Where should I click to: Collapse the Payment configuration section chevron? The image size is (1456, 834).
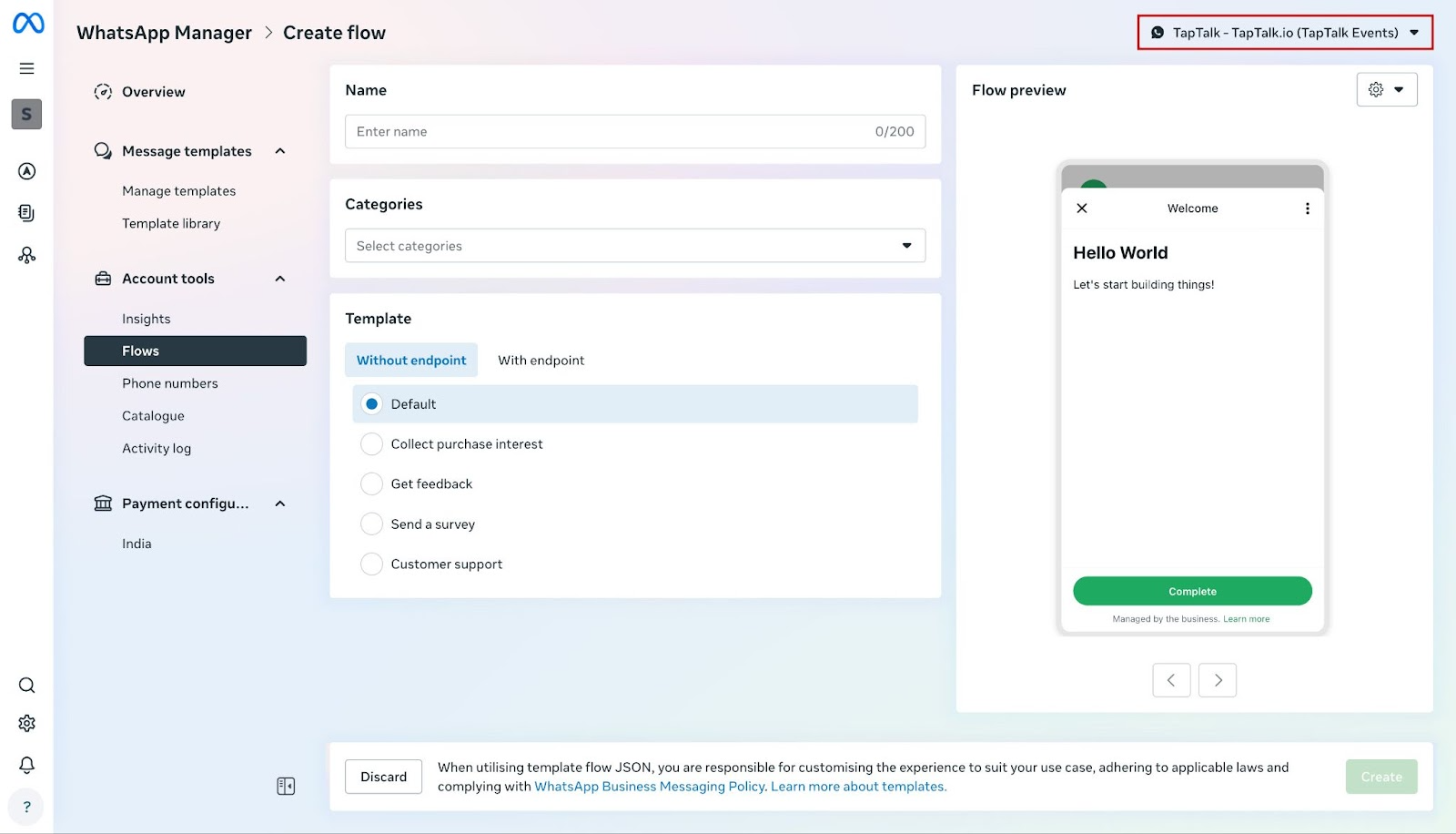pyautogui.click(x=280, y=503)
